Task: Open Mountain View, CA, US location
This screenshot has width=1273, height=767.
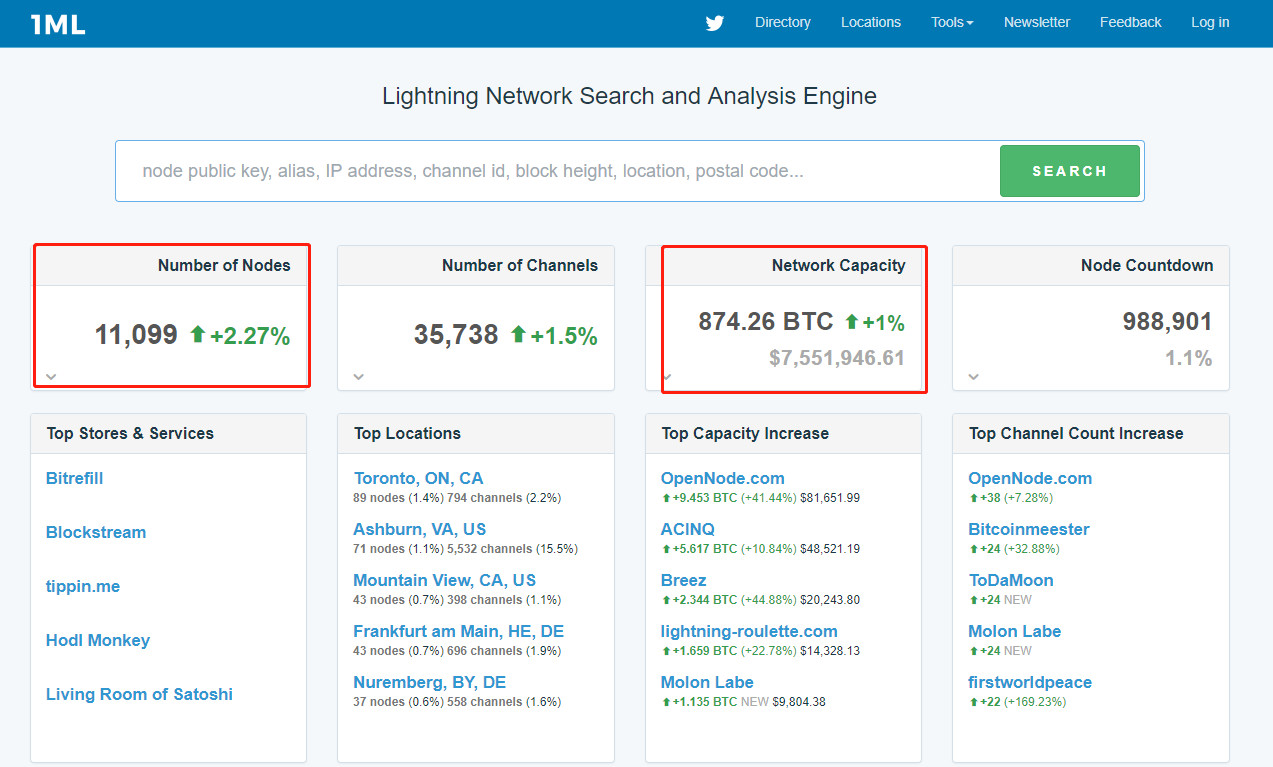Action: point(444,580)
